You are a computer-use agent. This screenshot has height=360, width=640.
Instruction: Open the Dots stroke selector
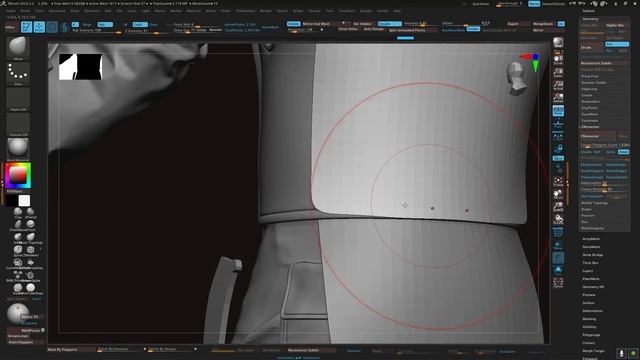[18, 73]
